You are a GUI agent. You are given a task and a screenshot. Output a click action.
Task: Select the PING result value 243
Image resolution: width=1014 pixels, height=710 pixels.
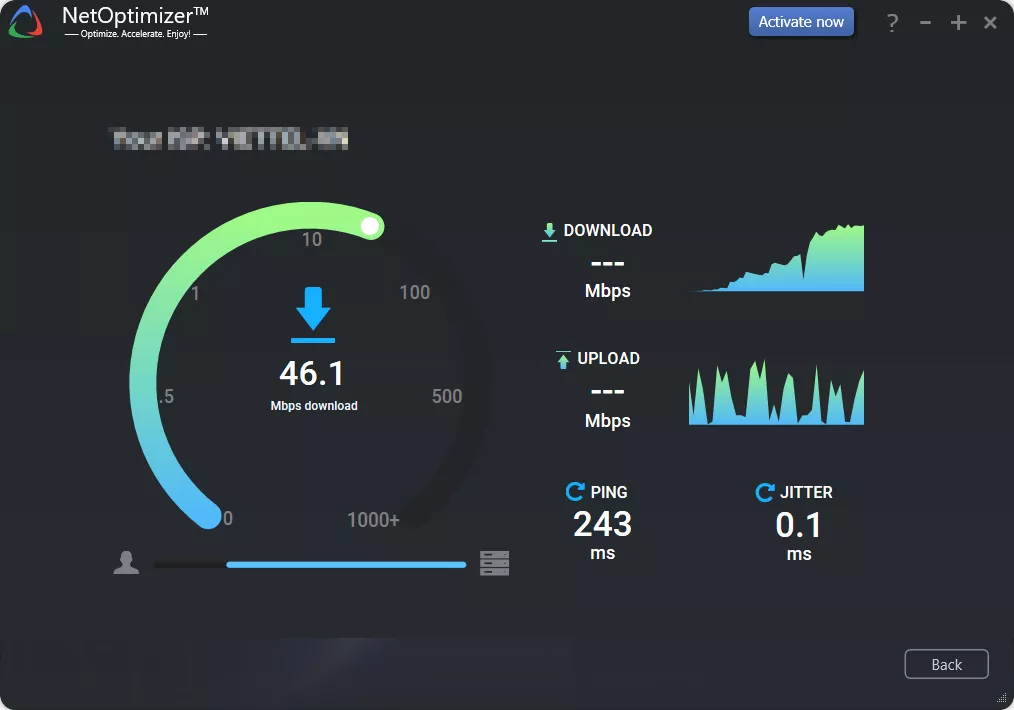[x=600, y=524]
